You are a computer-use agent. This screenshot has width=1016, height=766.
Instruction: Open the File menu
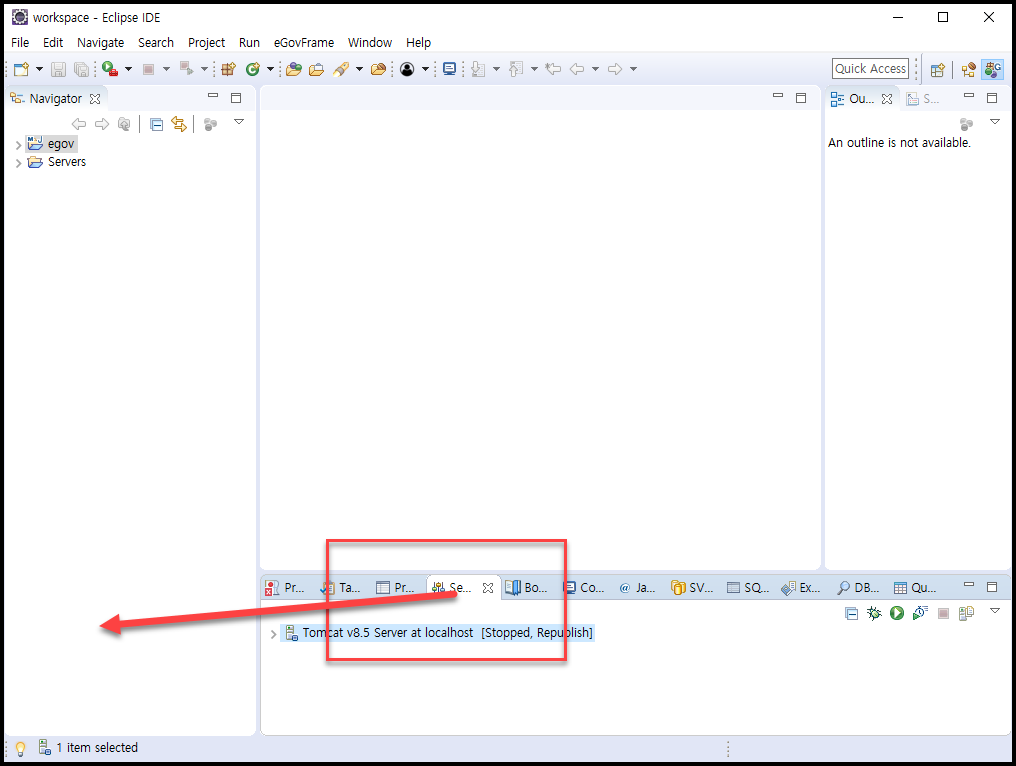click(20, 43)
